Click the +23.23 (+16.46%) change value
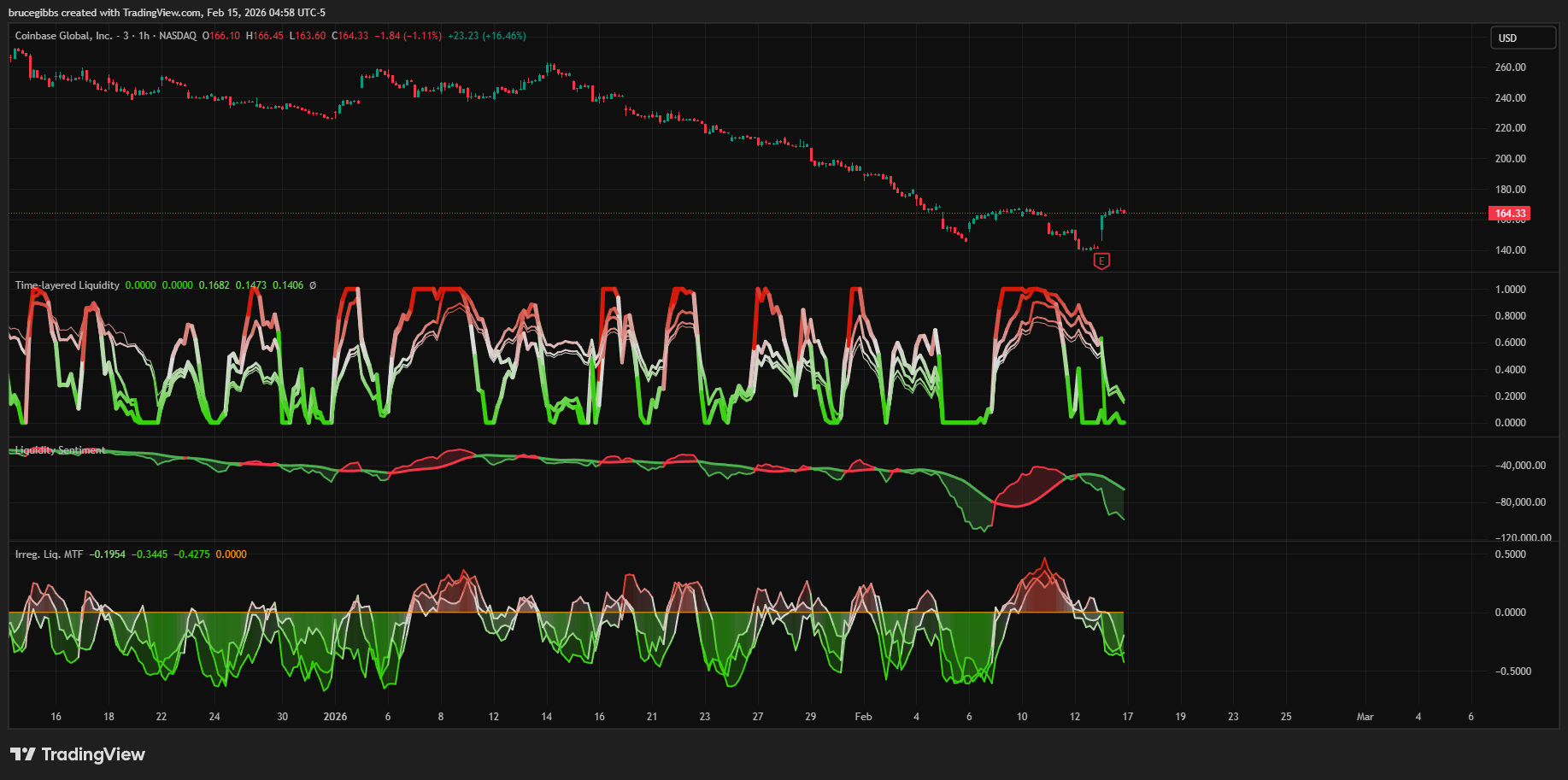The image size is (1568, 780). (x=486, y=36)
